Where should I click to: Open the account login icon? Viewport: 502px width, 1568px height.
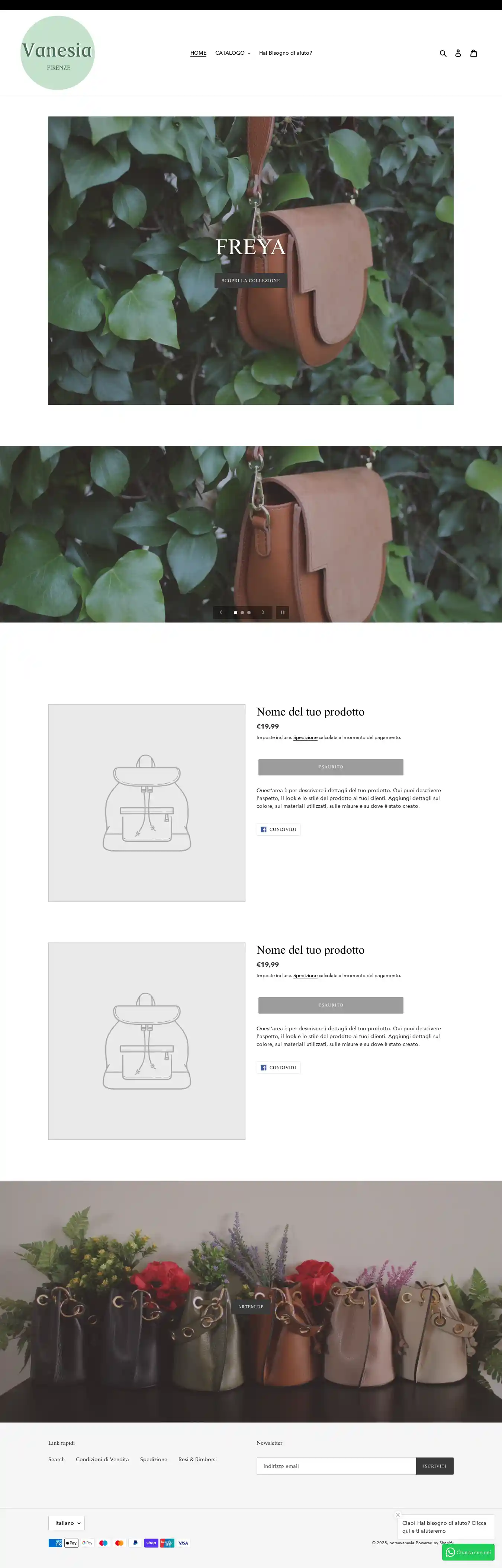[x=458, y=54]
